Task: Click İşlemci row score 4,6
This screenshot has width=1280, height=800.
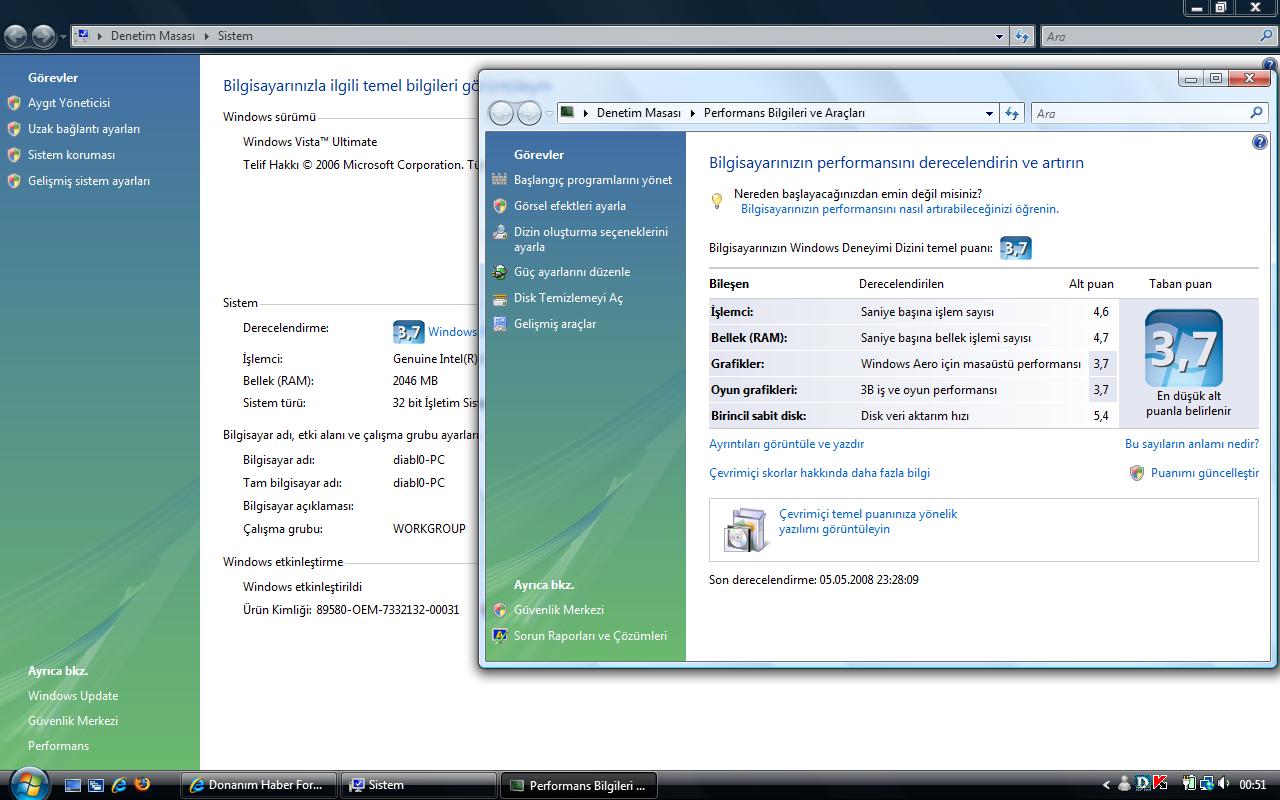Action: (1101, 312)
